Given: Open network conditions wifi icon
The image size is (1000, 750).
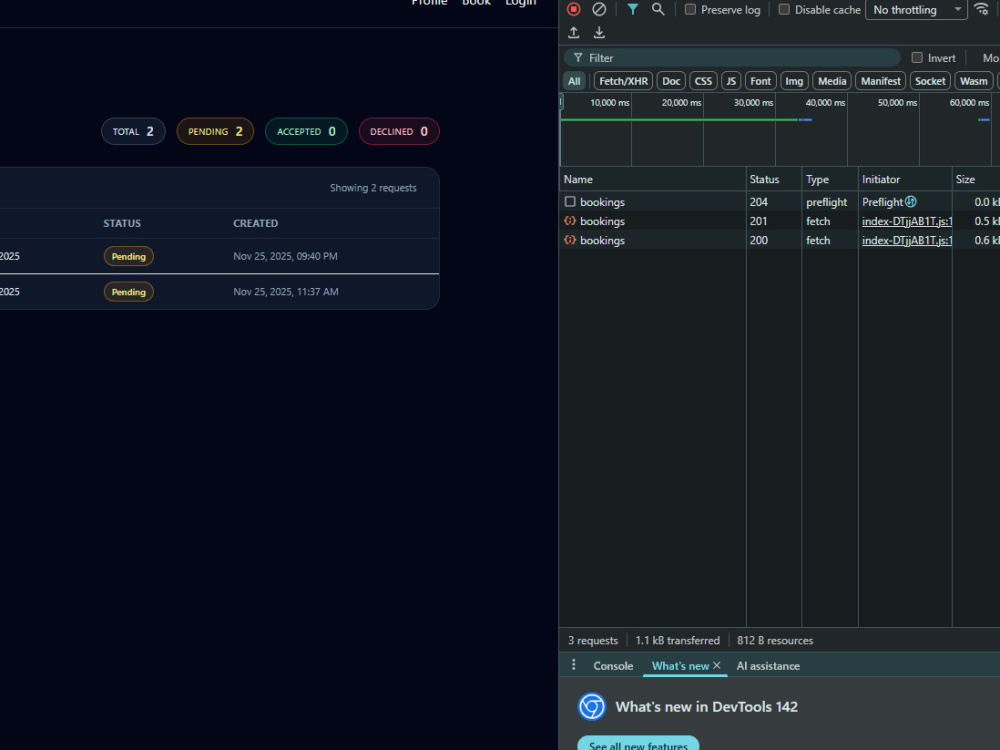Looking at the screenshot, I should (982, 9).
